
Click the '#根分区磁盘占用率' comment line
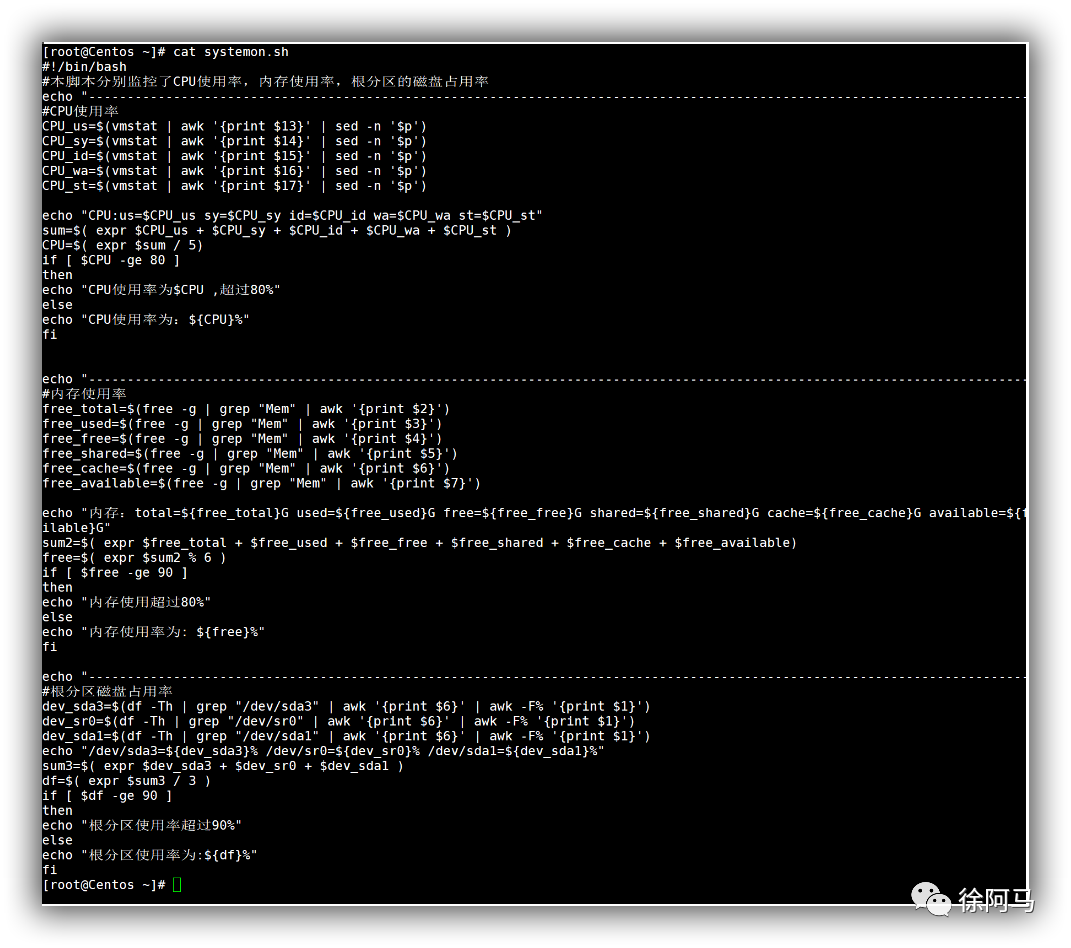108,691
